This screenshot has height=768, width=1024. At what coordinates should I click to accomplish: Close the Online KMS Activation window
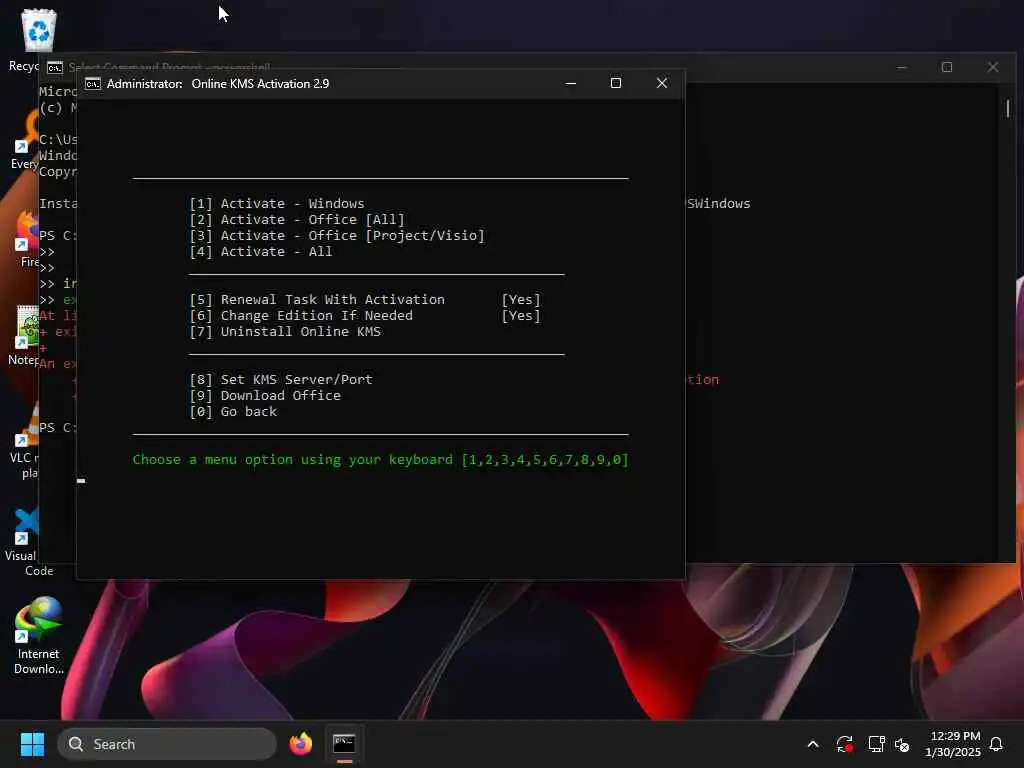[662, 83]
